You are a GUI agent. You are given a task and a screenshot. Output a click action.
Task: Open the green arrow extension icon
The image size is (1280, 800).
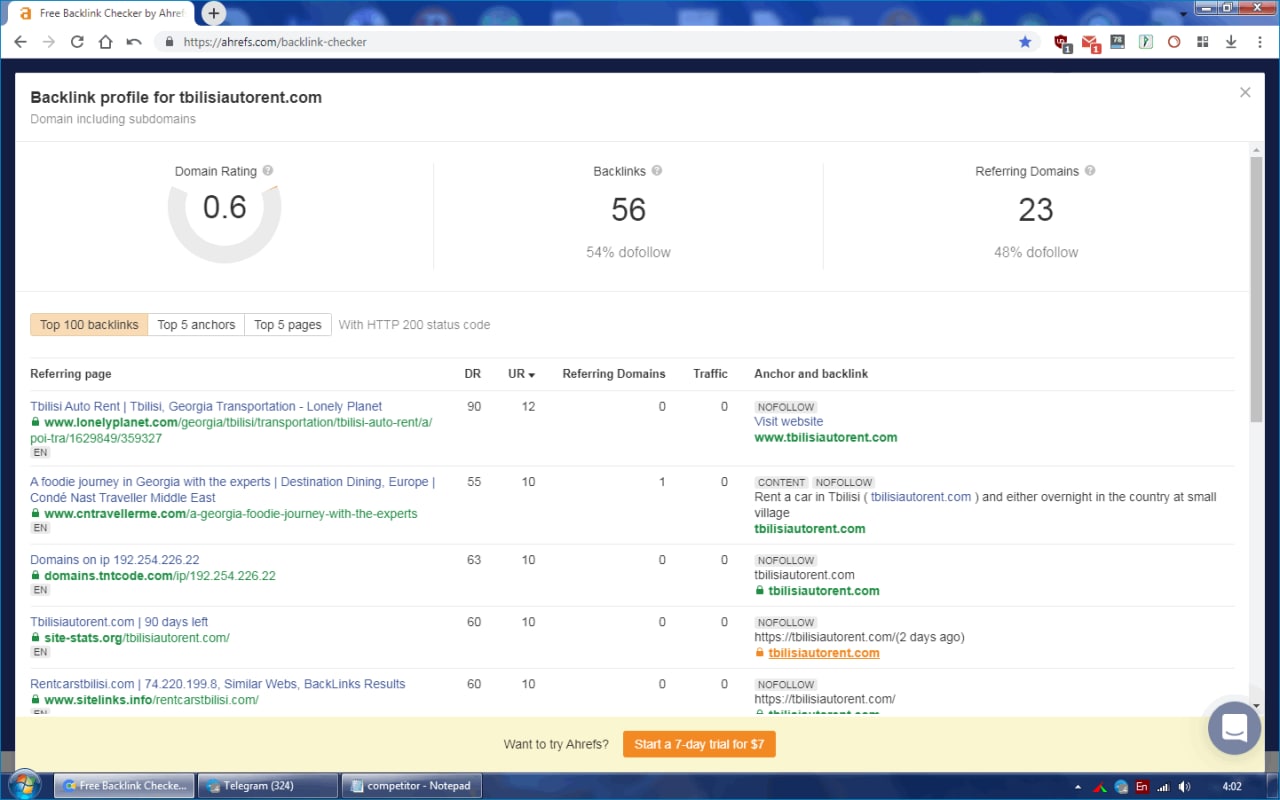[1147, 42]
